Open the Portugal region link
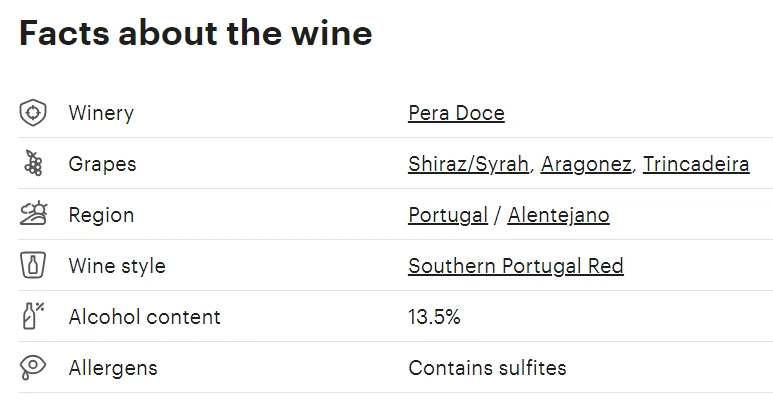Viewport: 773px width, 404px height. click(448, 215)
